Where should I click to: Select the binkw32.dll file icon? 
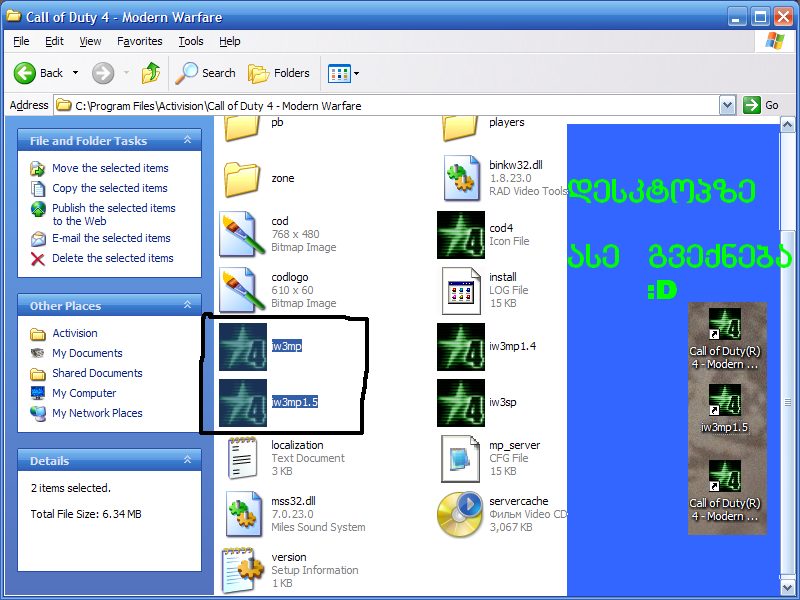tap(461, 179)
